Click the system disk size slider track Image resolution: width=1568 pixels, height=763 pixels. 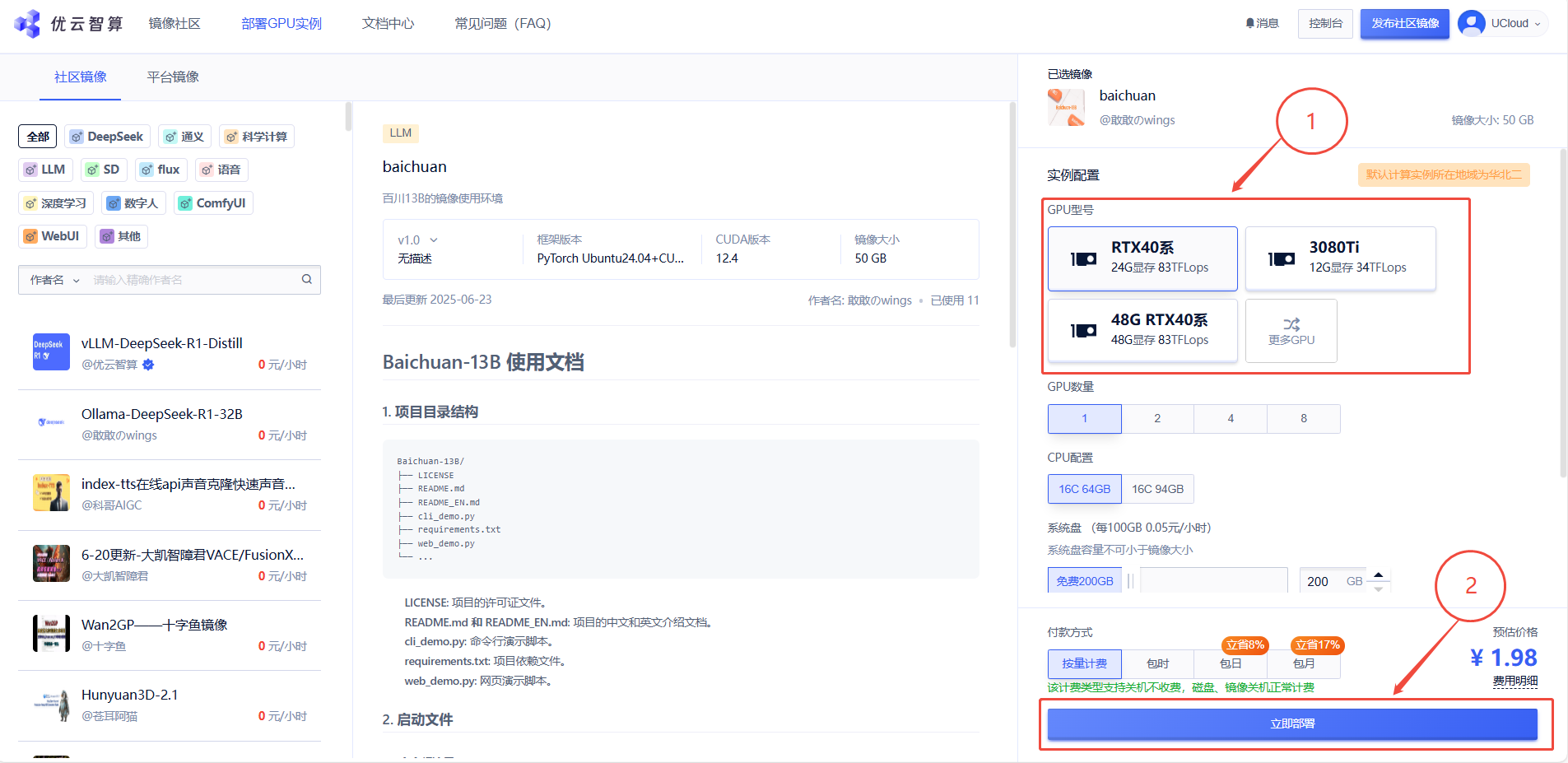pos(1213,580)
